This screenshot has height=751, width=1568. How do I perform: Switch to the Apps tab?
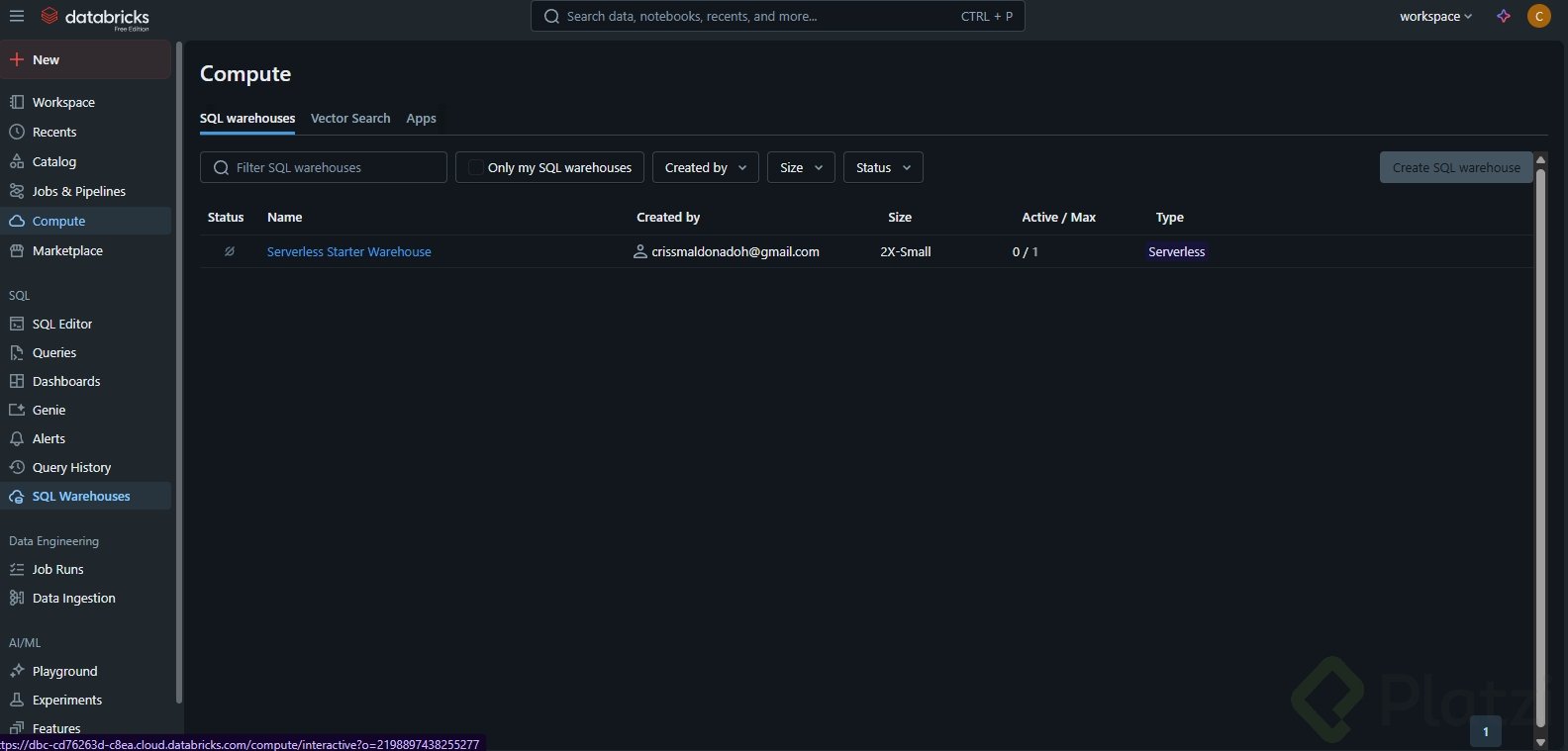(x=421, y=119)
